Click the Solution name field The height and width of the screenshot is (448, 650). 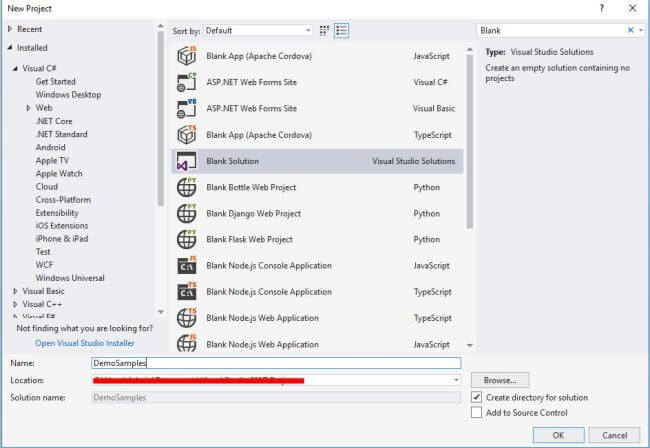pyautogui.click(x=276, y=397)
